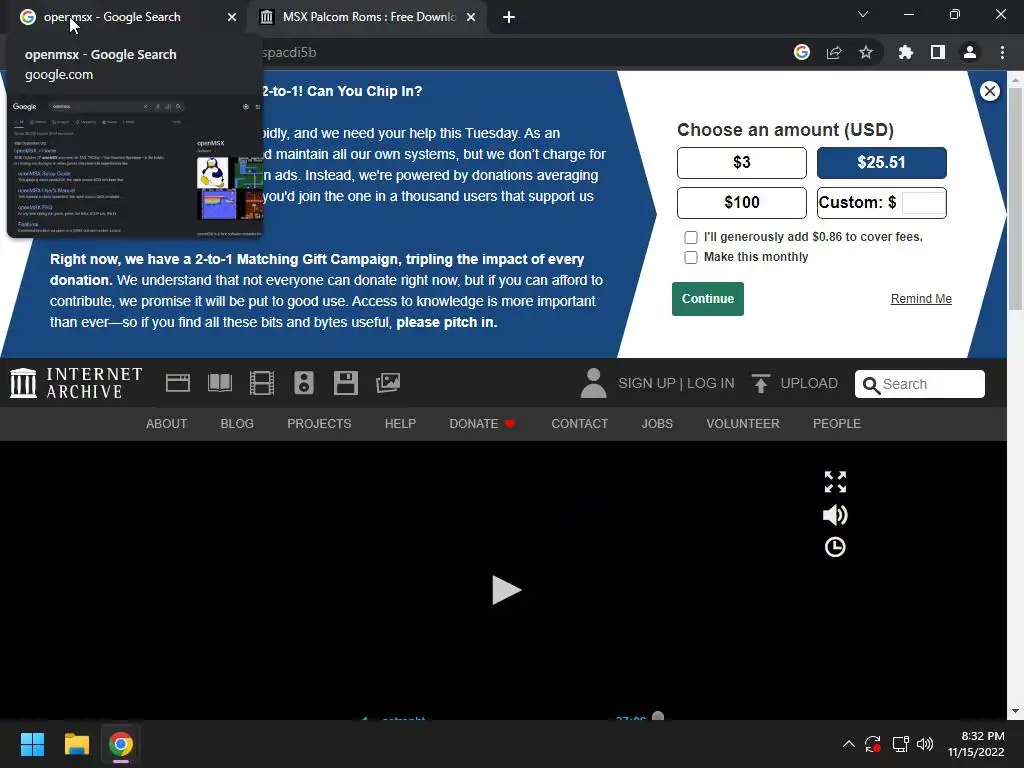
Task: Open the ABOUT menu item
Action: (x=167, y=424)
